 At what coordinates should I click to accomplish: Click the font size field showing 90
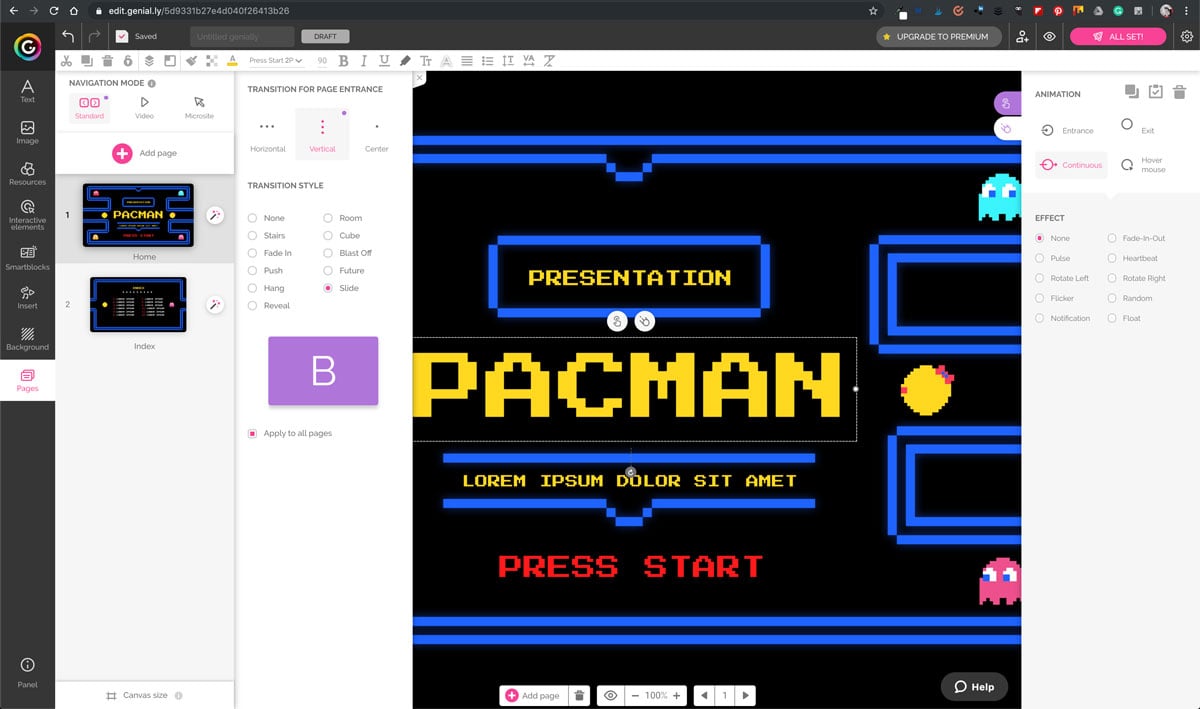pyautogui.click(x=322, y=61)
